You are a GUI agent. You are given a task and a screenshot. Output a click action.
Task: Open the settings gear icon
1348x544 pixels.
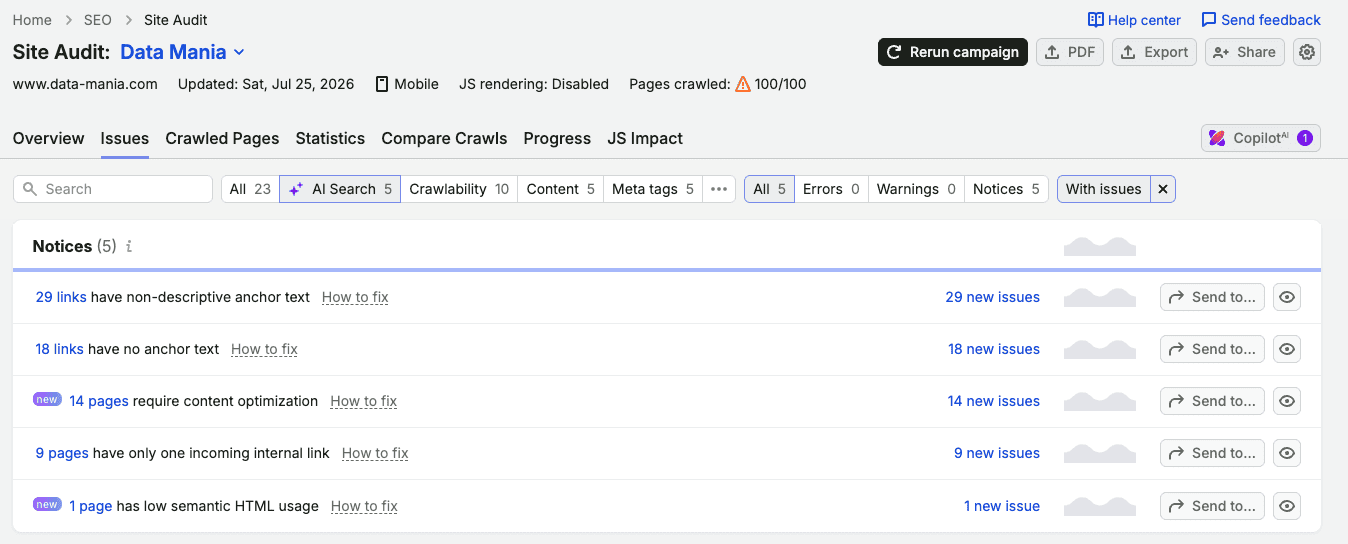[x=1307, y=52]
